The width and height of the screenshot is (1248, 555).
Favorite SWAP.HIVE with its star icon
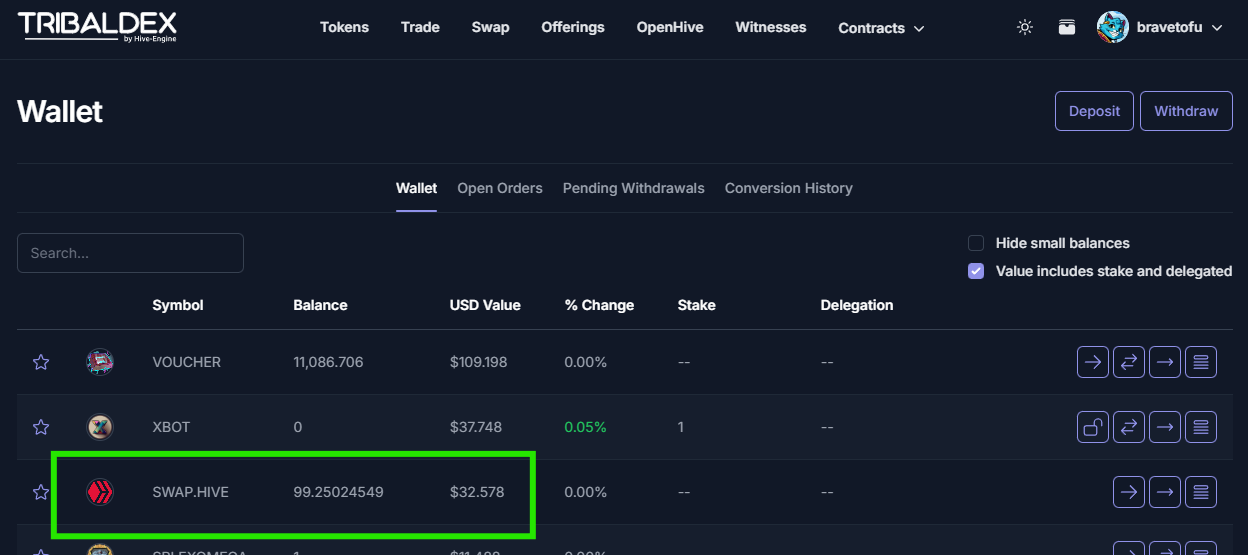coord(41,492)
